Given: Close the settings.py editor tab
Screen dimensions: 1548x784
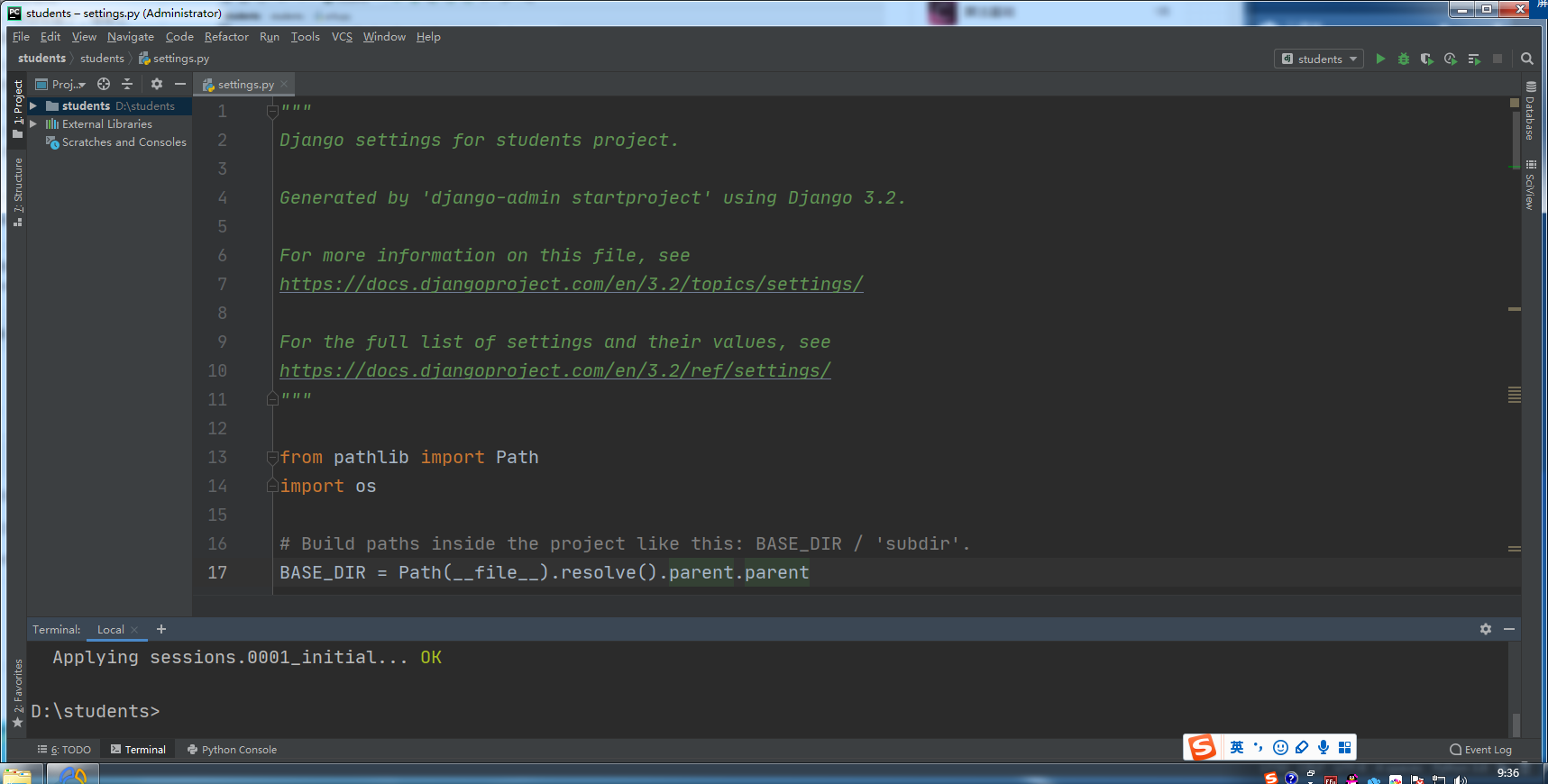Looking at the screenshot, I should coord(284,84).
